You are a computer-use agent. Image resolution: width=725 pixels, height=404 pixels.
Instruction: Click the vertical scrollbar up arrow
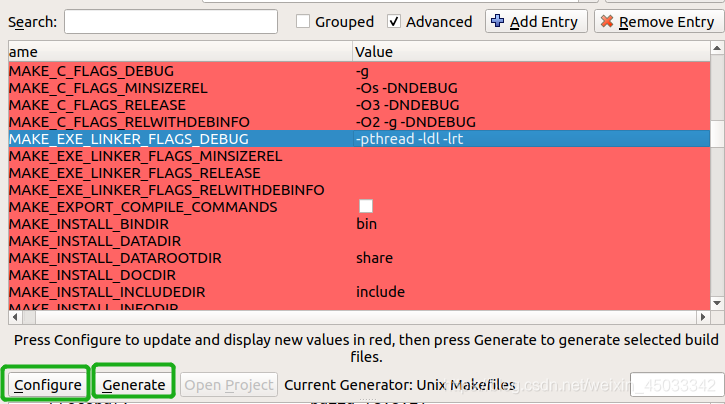pyautogui.click(x=717, y=48)
